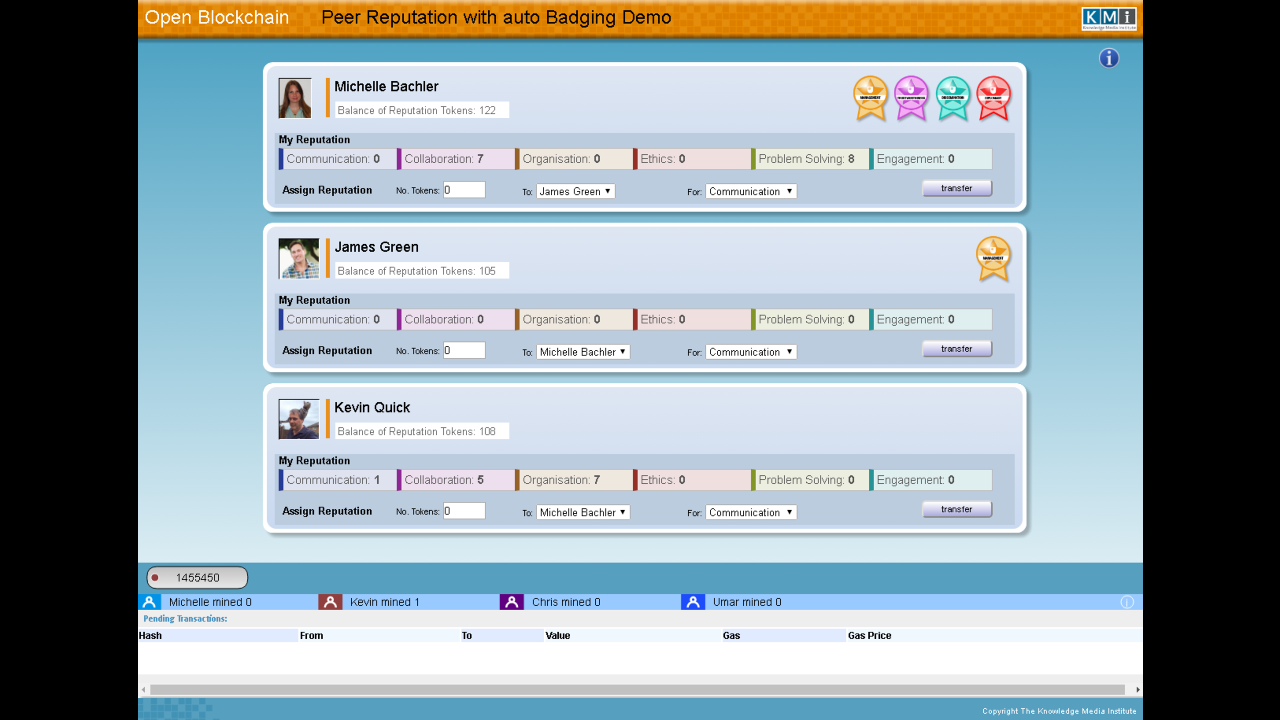Open the Michelle Bachler dropdown in Kevin's card
1280x720 pixels.
(583, 511)
